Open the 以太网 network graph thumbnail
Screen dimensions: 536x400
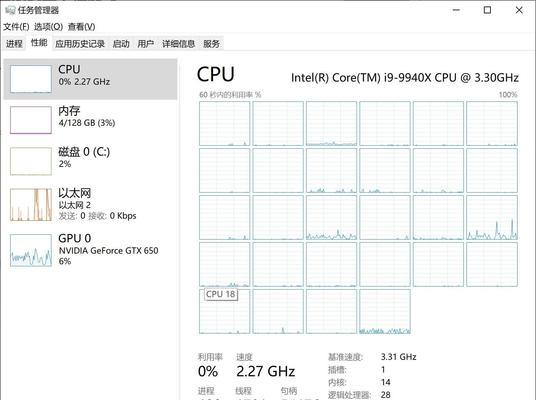tap(31, 204)
